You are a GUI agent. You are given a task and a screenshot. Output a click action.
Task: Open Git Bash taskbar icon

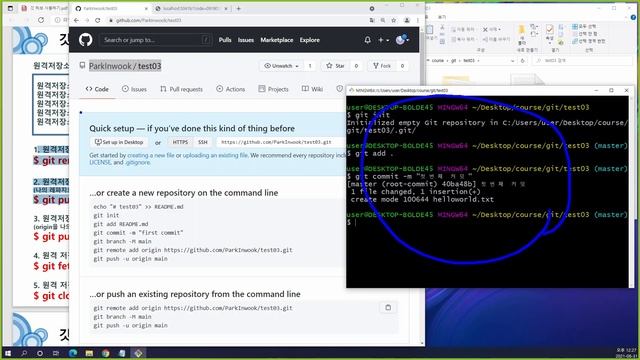[x=138, y=353]
